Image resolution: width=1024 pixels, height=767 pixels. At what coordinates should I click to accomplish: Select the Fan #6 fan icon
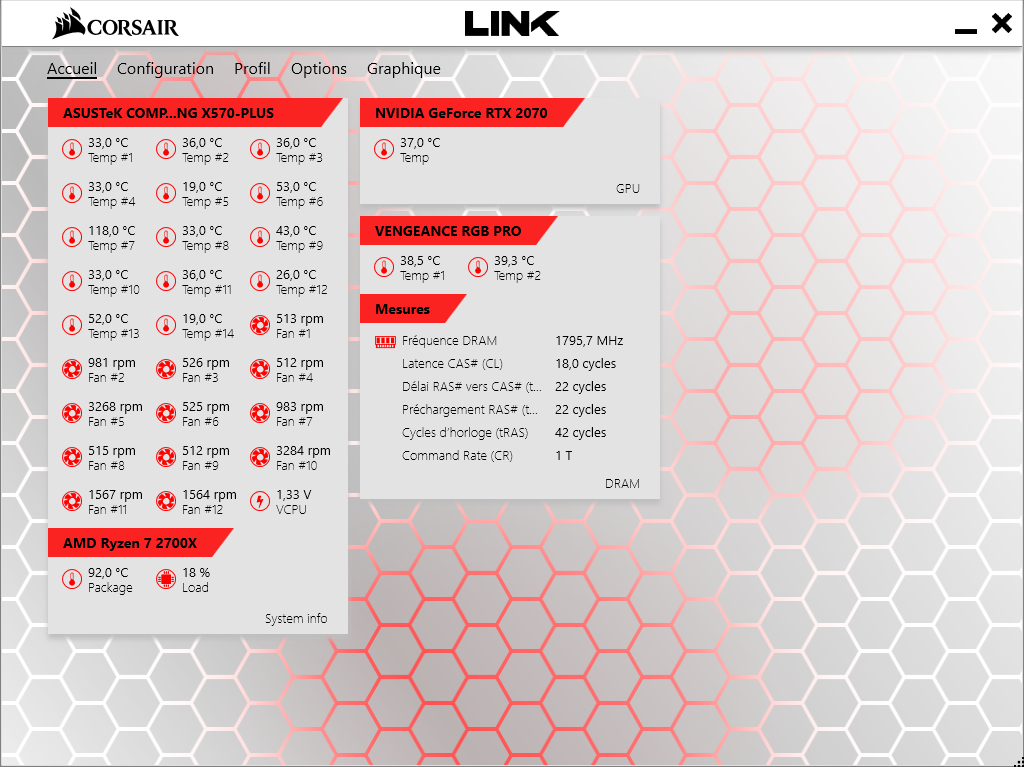click(x=166, y=413)
